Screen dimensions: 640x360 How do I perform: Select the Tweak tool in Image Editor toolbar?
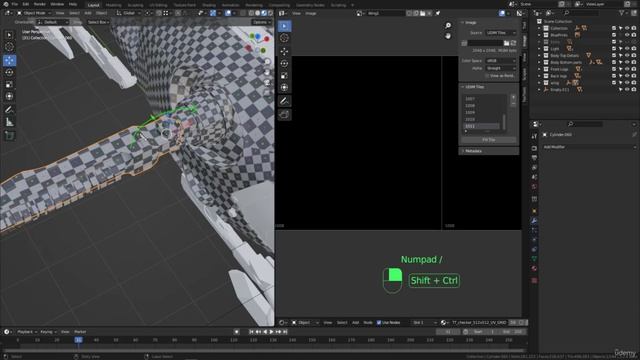click(x=284, y=26)
